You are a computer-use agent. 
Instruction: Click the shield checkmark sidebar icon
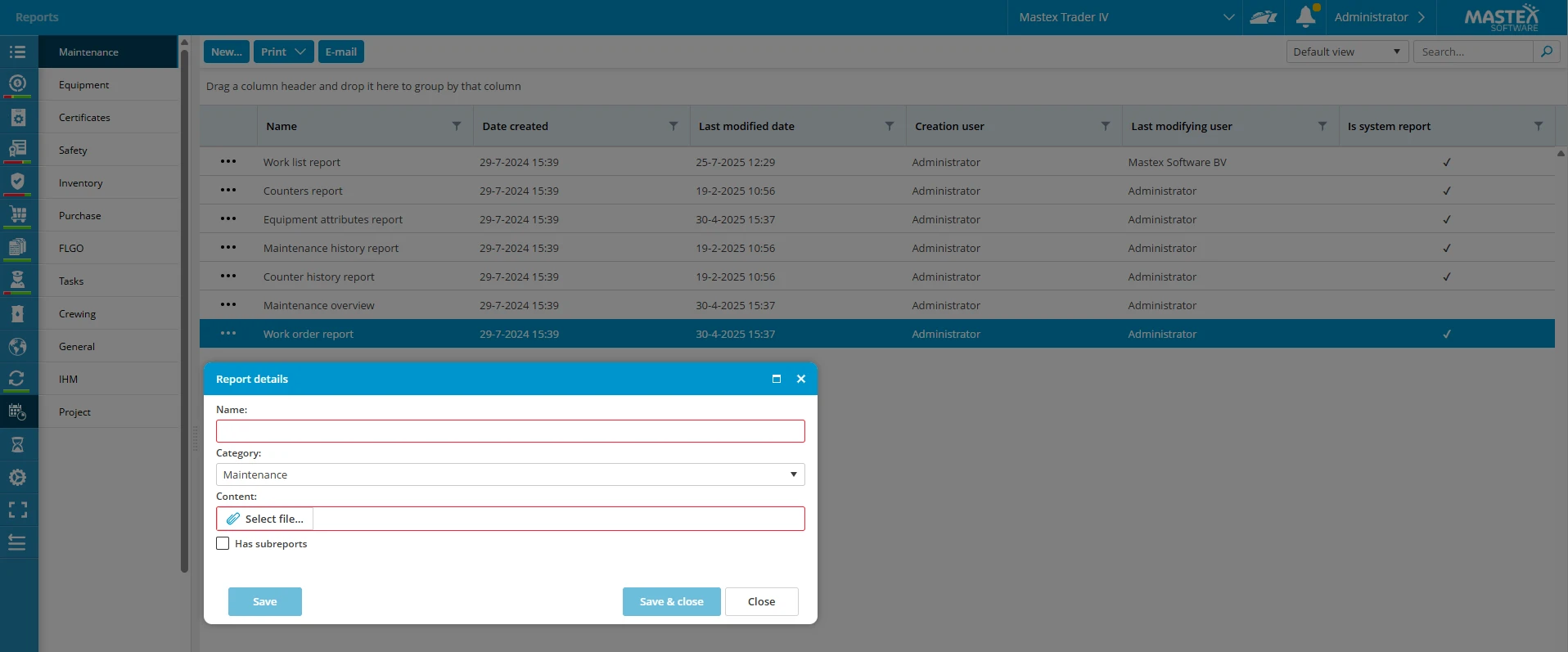pyautogui.click(x=18, y=182)
